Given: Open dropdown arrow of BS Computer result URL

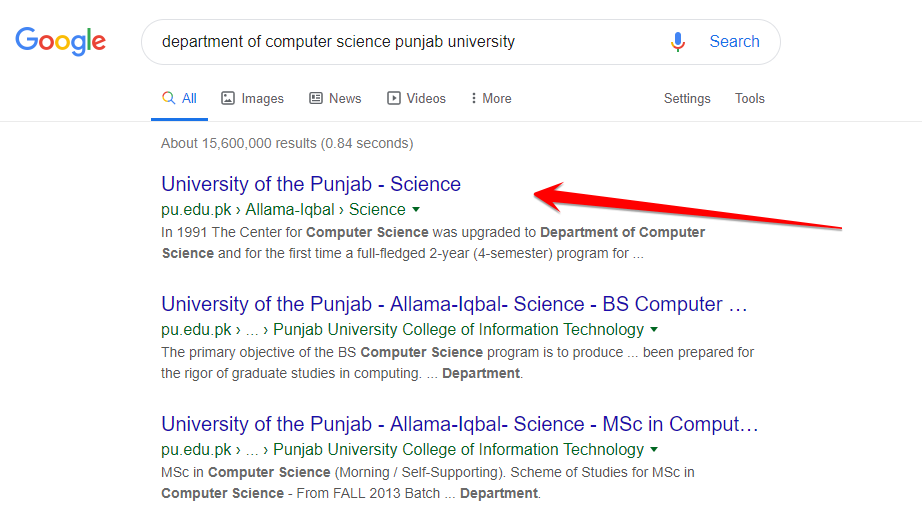Looking at the screenshot, I should coord(654,330).
